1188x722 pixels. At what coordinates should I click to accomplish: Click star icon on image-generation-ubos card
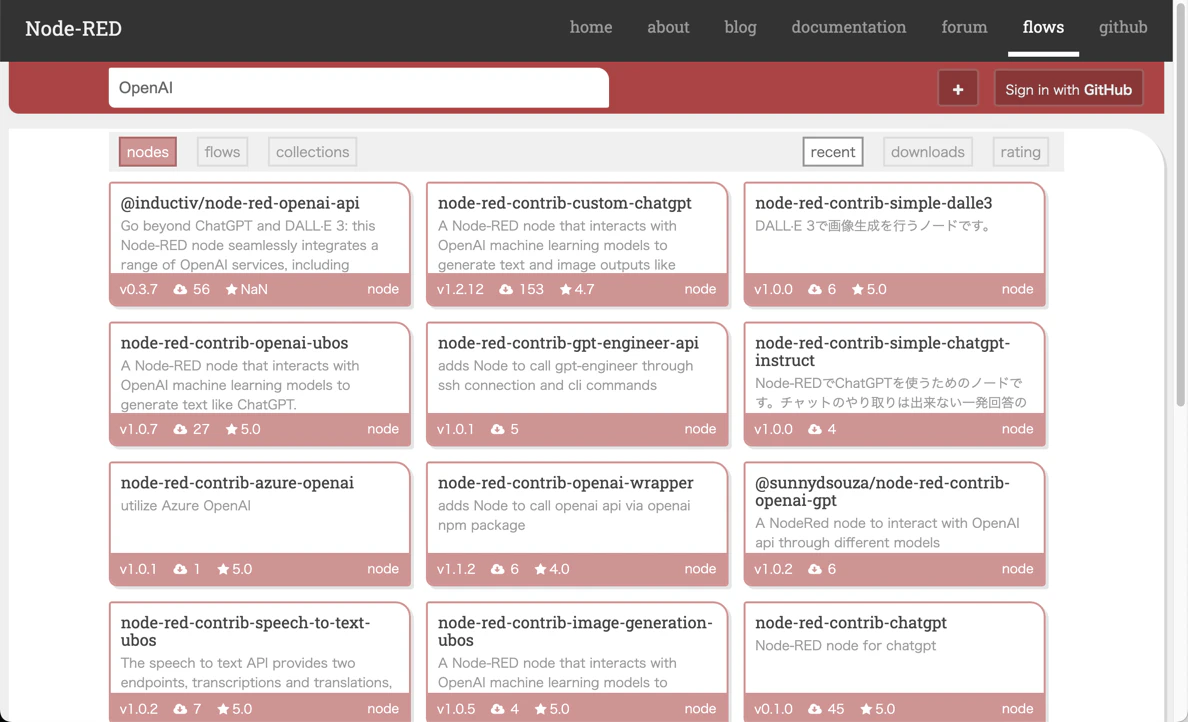[541, 709]
